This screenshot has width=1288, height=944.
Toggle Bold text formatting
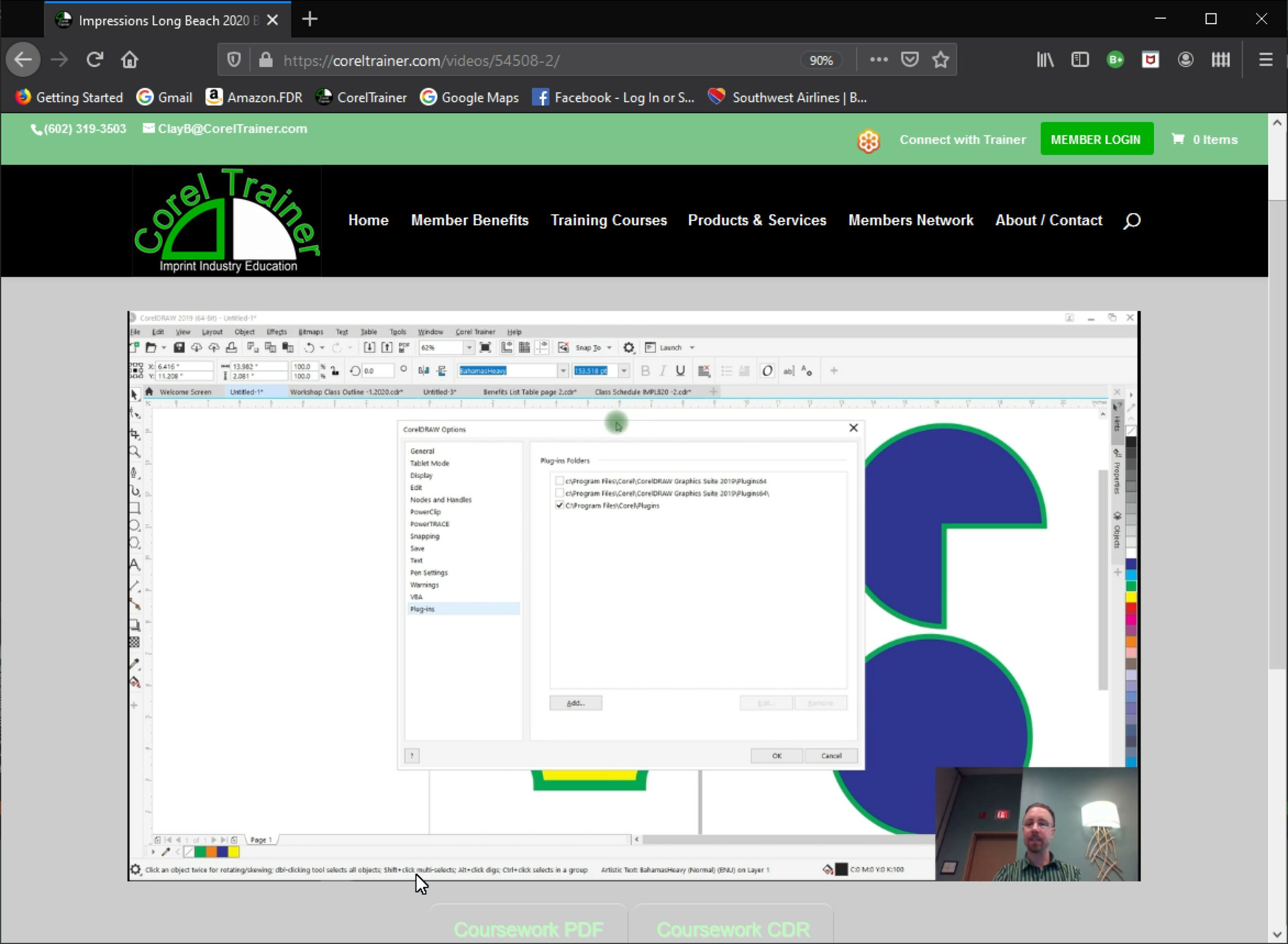(645, 371)
